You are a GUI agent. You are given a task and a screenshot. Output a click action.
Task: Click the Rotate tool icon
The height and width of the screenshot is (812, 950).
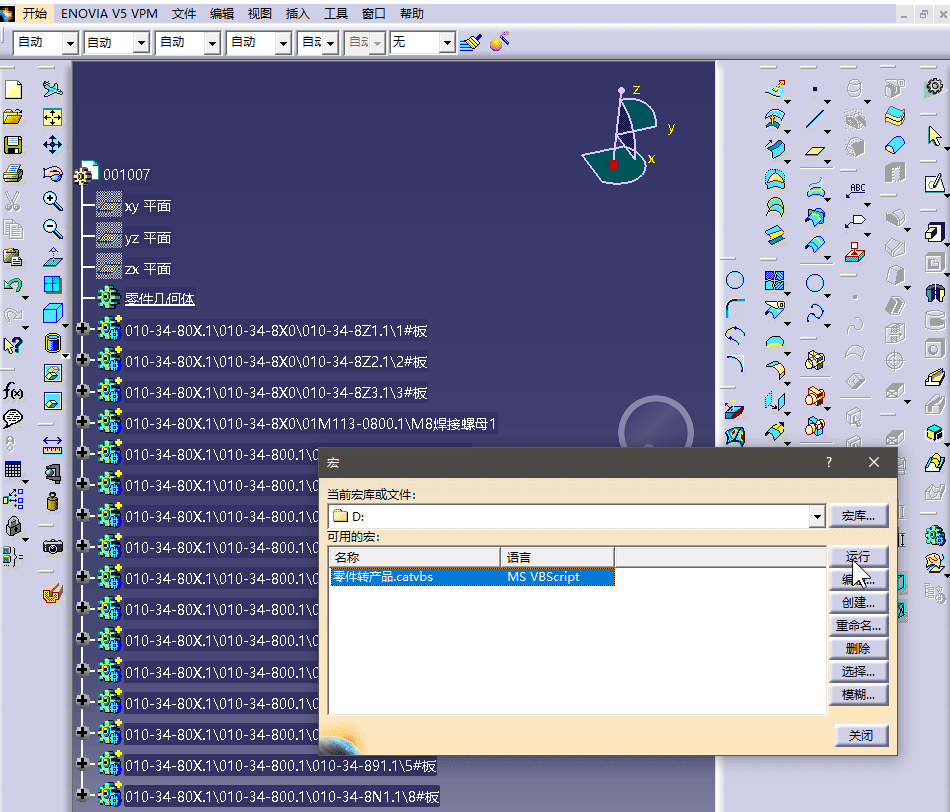pos(52,172)
